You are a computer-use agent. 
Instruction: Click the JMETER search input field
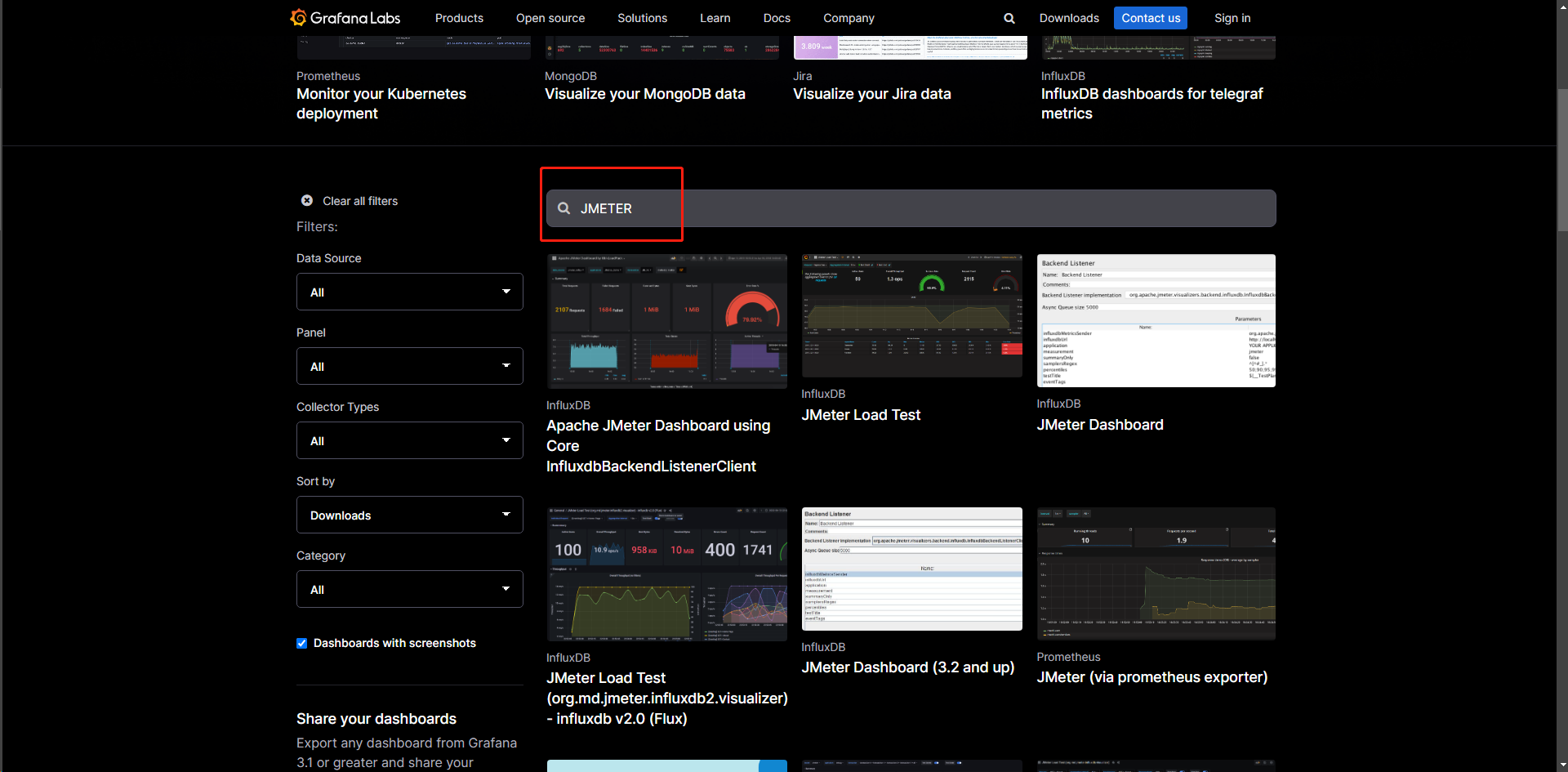point(911,208)
